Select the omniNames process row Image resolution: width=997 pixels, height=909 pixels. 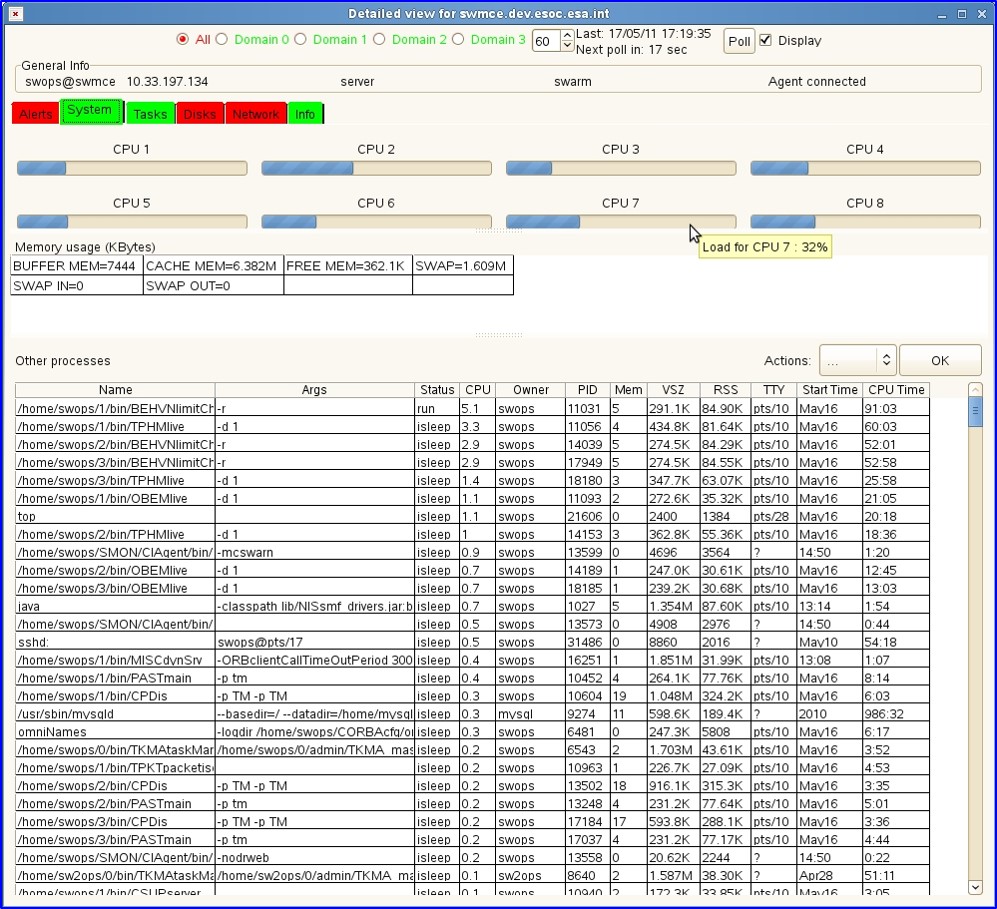[472, 732]
